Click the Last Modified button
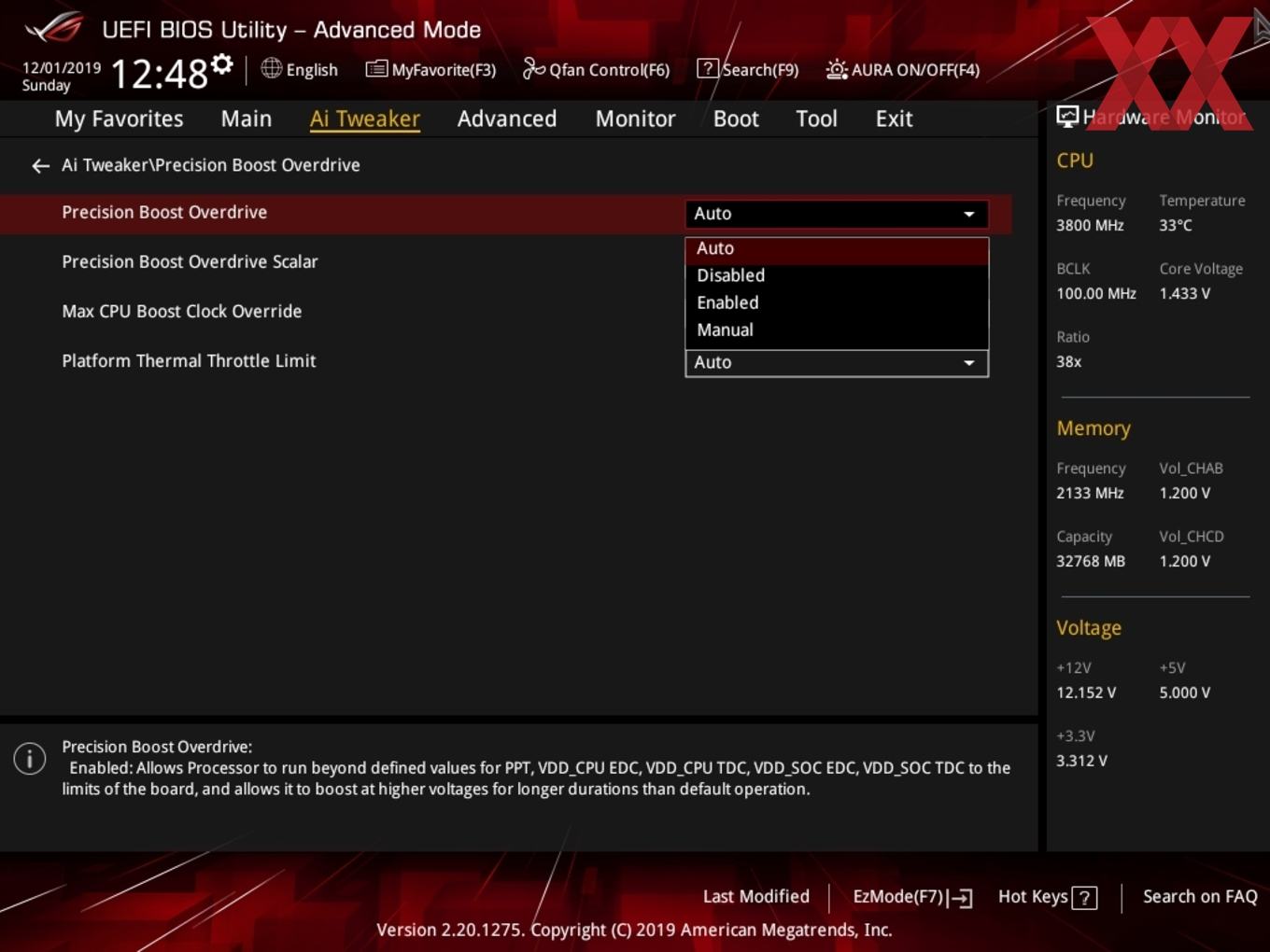 point(756,897)
